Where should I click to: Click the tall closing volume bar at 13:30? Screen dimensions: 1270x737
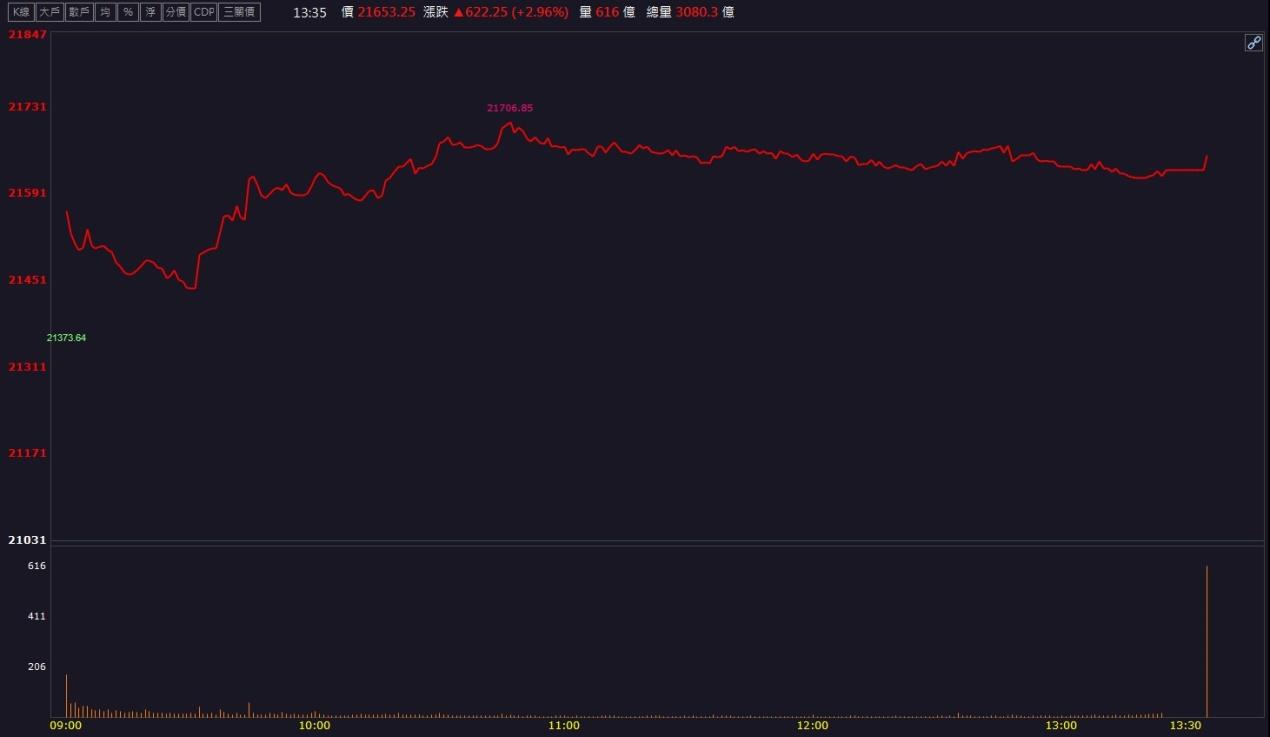point(1207,642)
